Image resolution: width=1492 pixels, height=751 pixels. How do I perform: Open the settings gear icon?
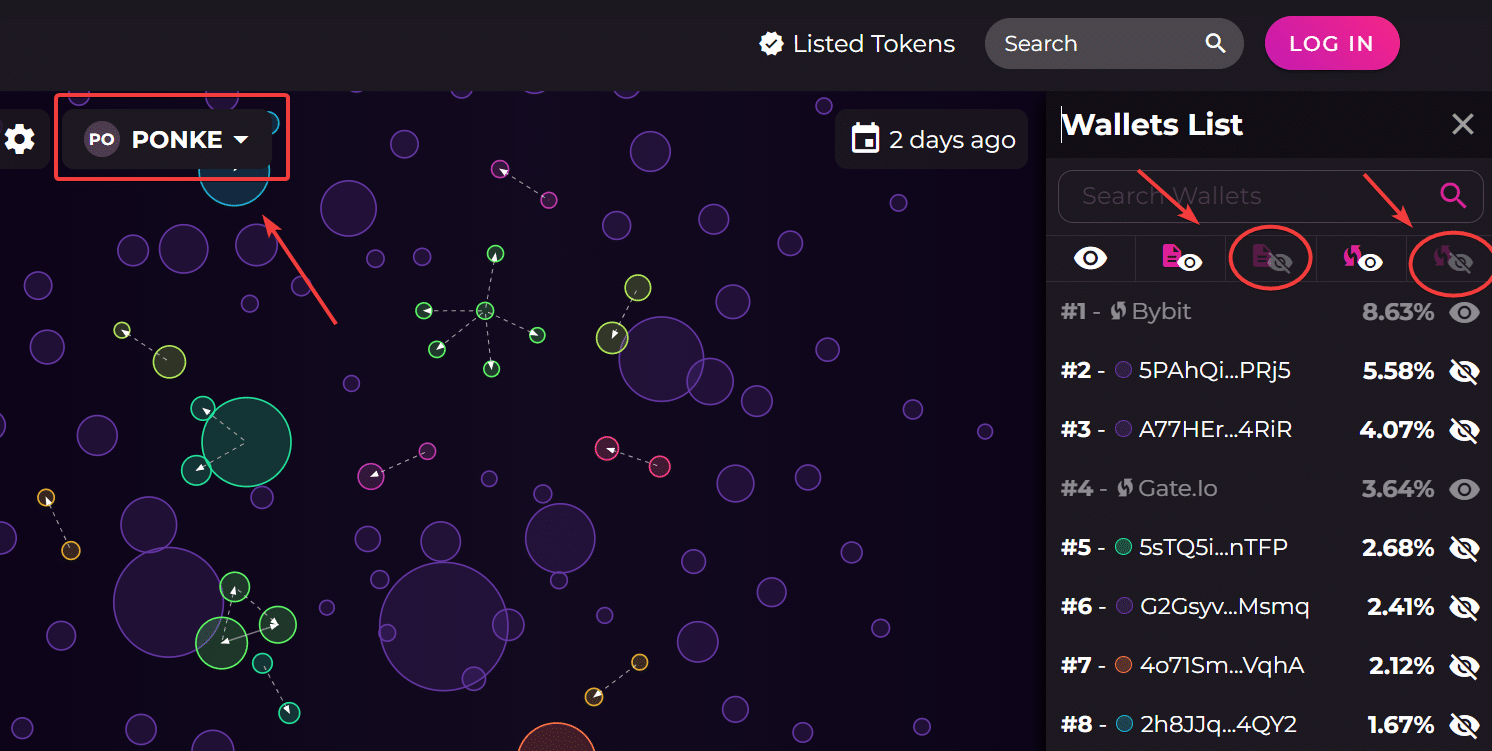pyautogui.click(x=19, y=139)
